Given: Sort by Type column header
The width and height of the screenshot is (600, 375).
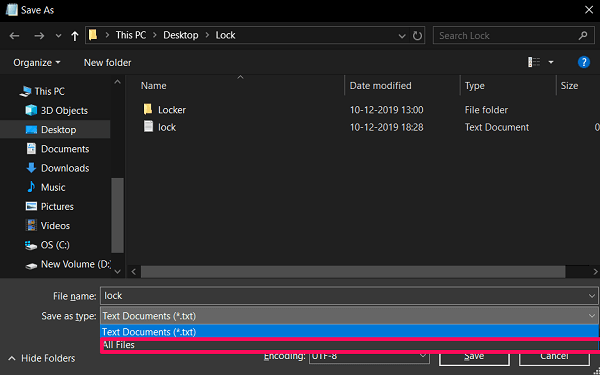Looking at the screenshot, I should 474,86.
